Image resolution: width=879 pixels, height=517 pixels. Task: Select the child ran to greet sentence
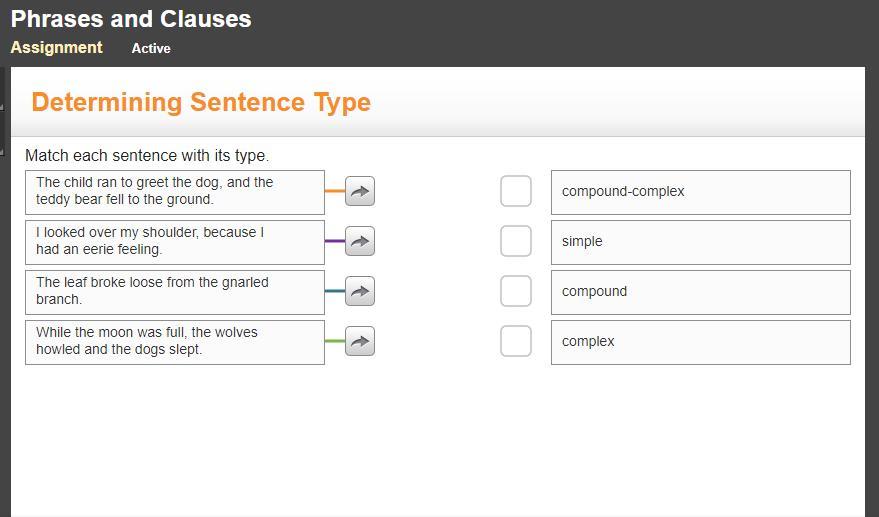[175, 192]
